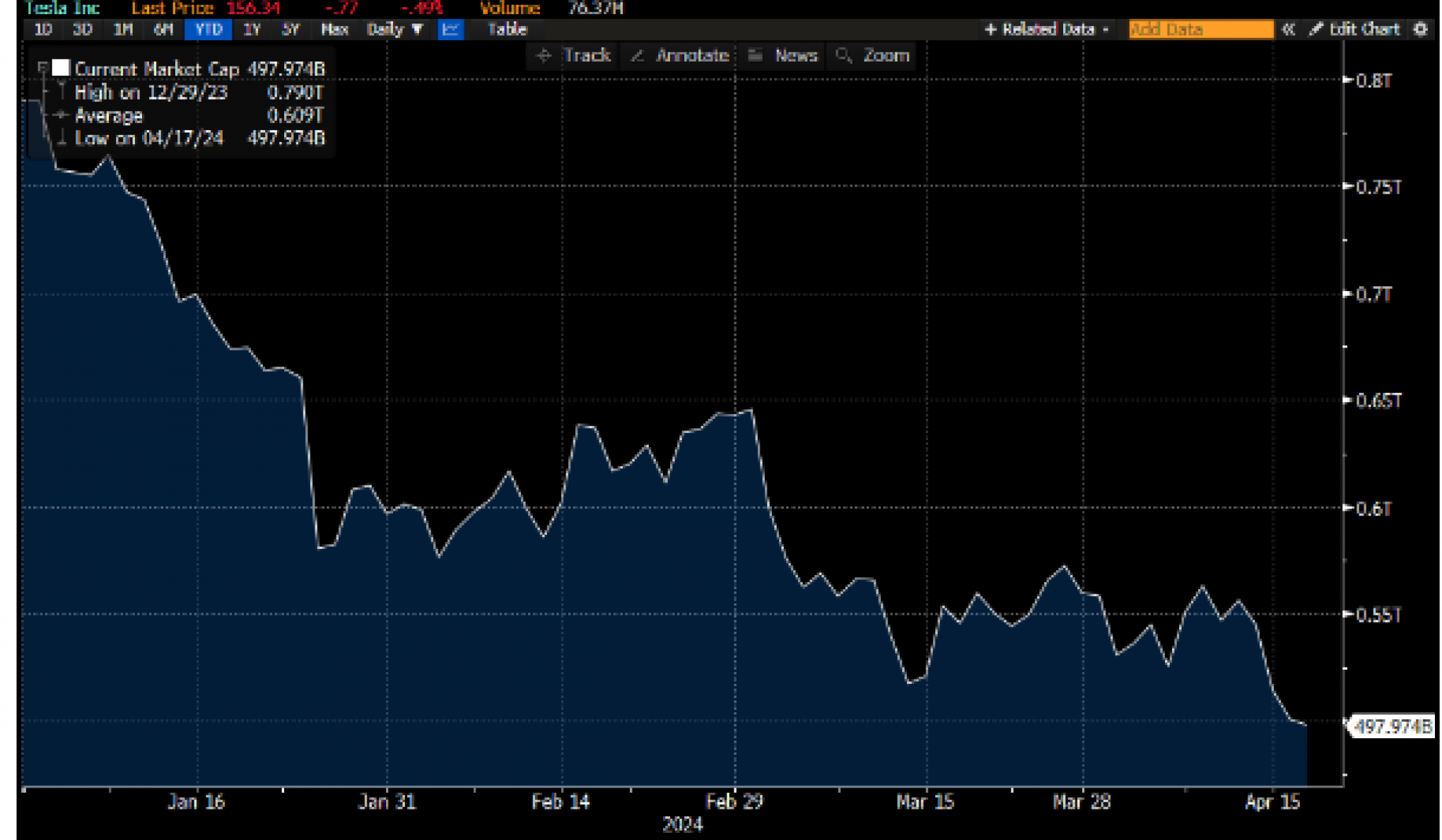
Task: Click the Jan 31 date label
Action: click(387, 802)
